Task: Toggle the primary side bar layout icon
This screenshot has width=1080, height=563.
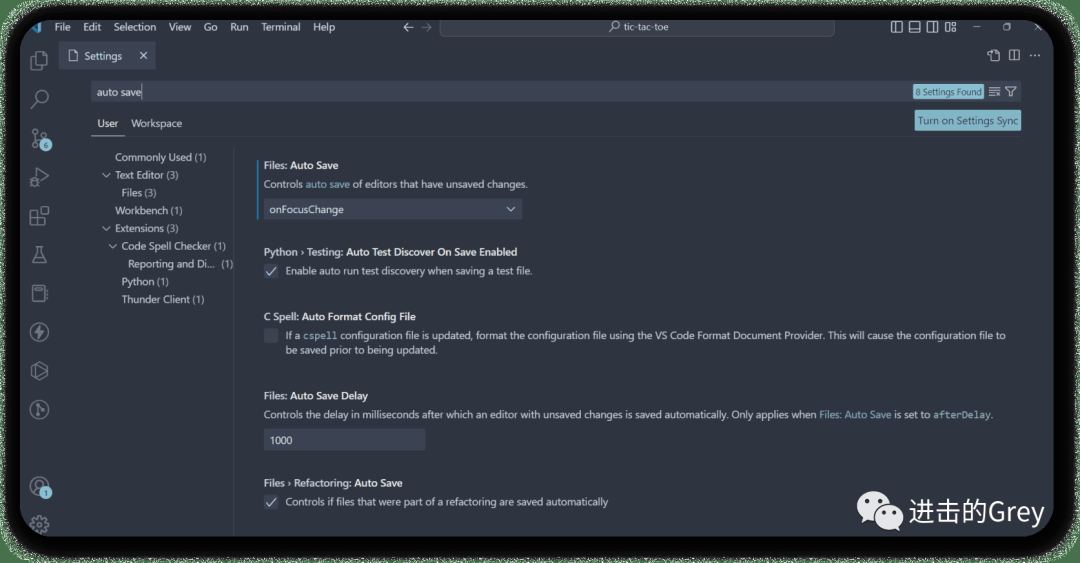Action: (x=897, y=27)
